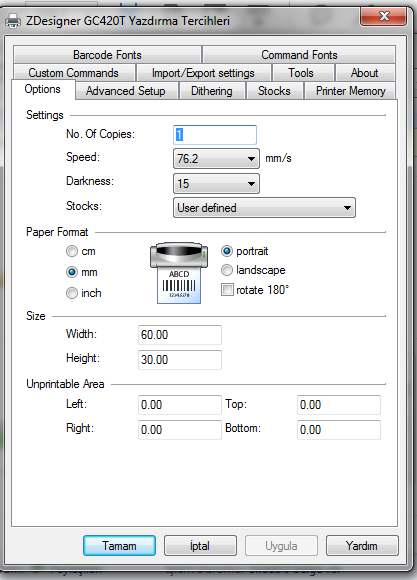Click the Uygula apply button
The width and height of the screenshot is (417, 580).
(281, 546)
